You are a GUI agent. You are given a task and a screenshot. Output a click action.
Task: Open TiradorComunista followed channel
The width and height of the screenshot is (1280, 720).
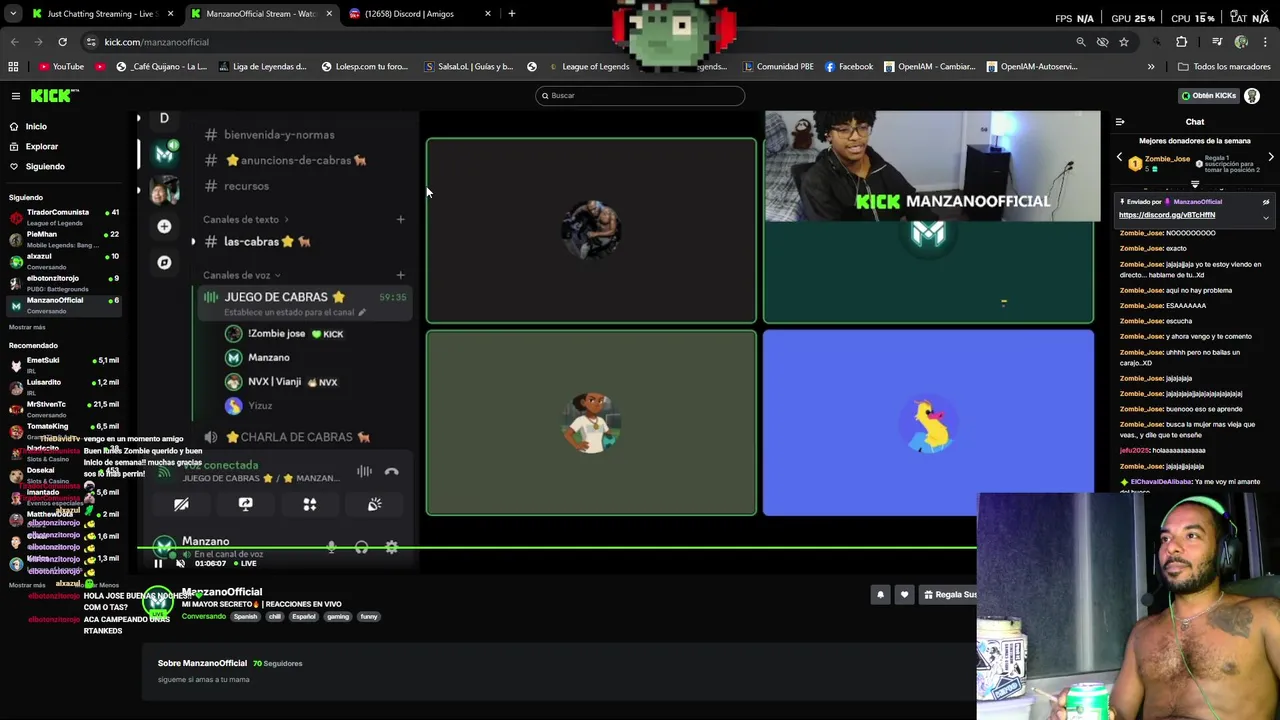click(63, 217)
